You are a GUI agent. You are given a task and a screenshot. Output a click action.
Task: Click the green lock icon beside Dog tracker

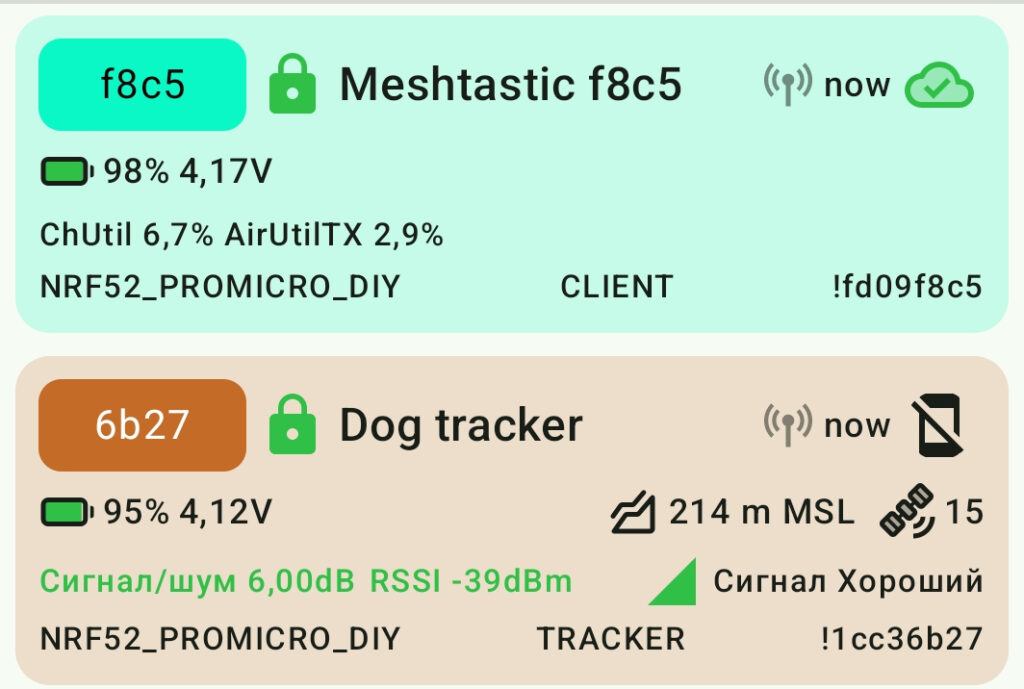pos(292,426)
